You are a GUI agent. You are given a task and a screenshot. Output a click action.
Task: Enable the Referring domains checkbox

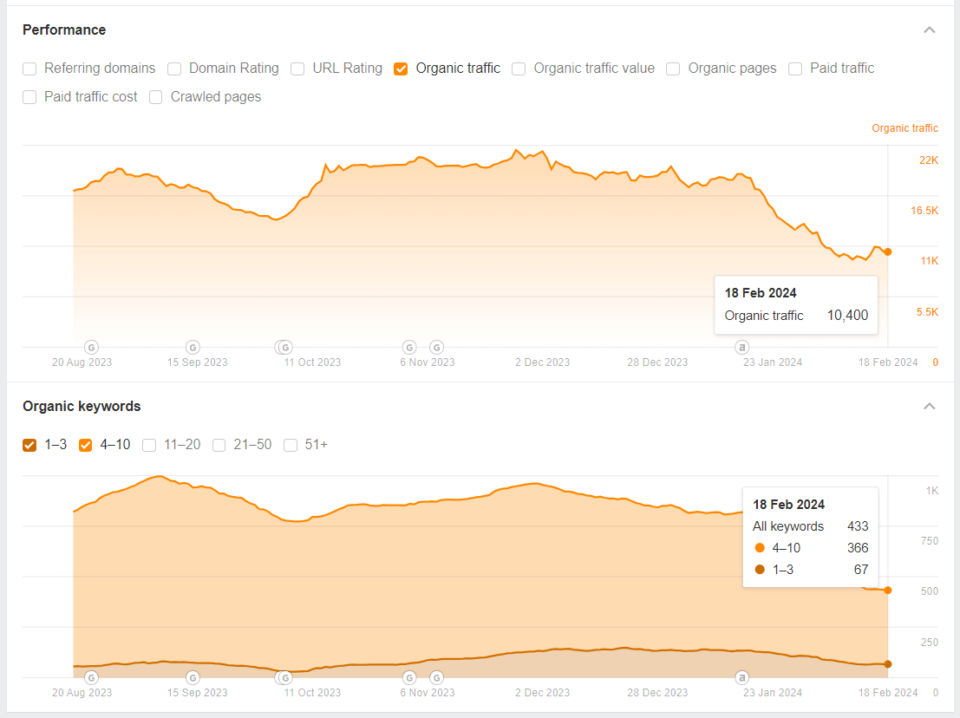pyautogui.click(x=29, y=69)
